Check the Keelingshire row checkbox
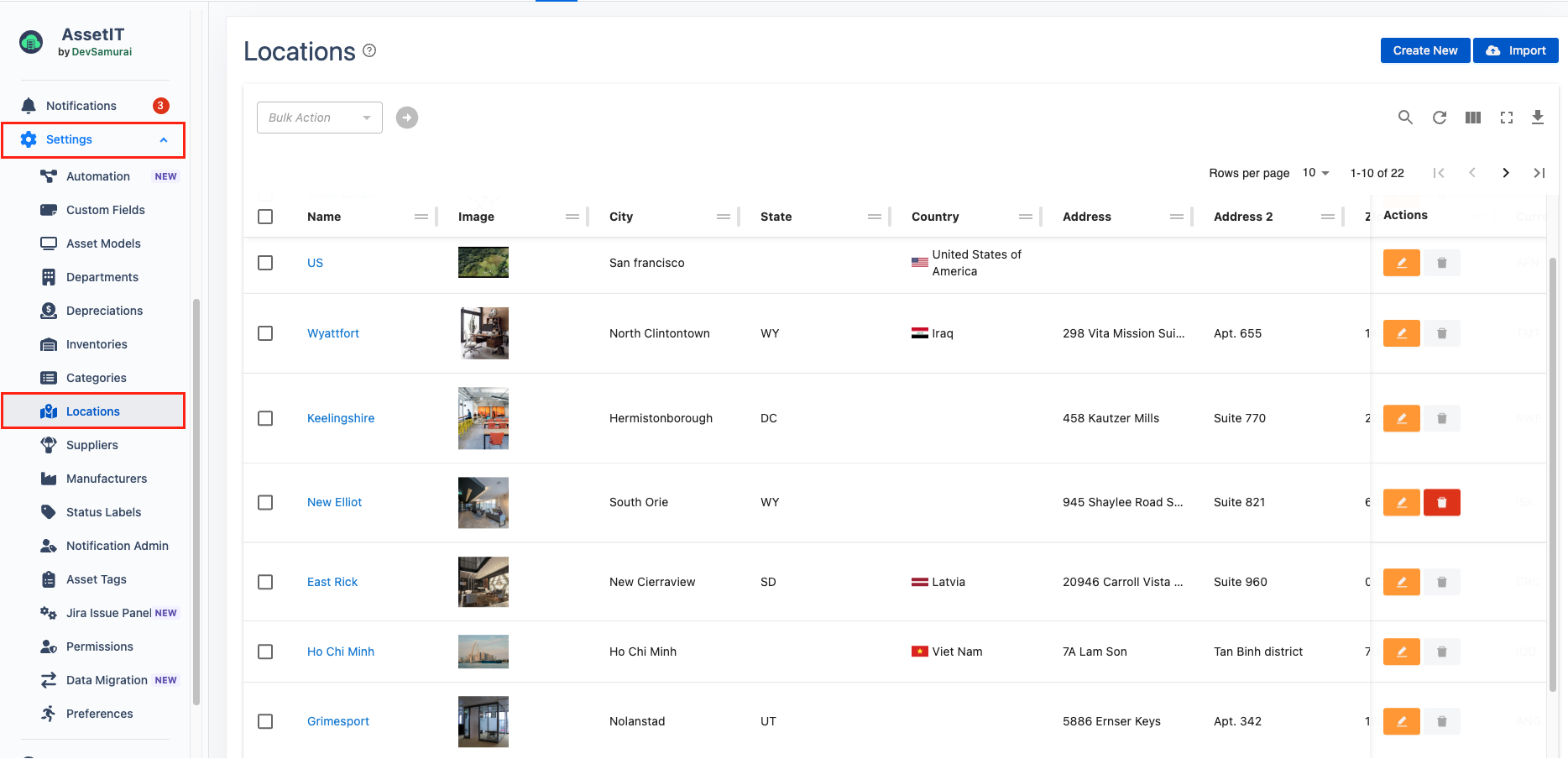The width and height of the screenshot is (1568, 759). click(x=265, y=418)
